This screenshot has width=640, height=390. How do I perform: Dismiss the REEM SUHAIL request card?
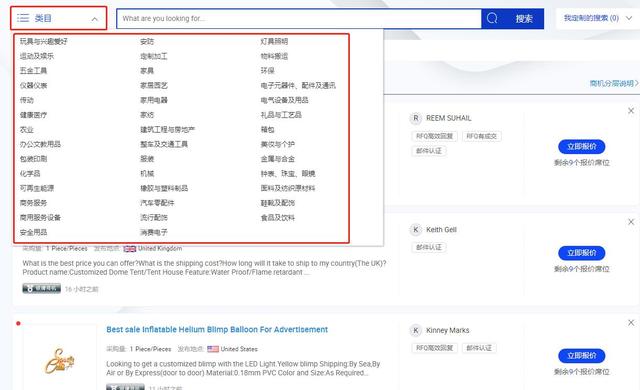(631, 111)
